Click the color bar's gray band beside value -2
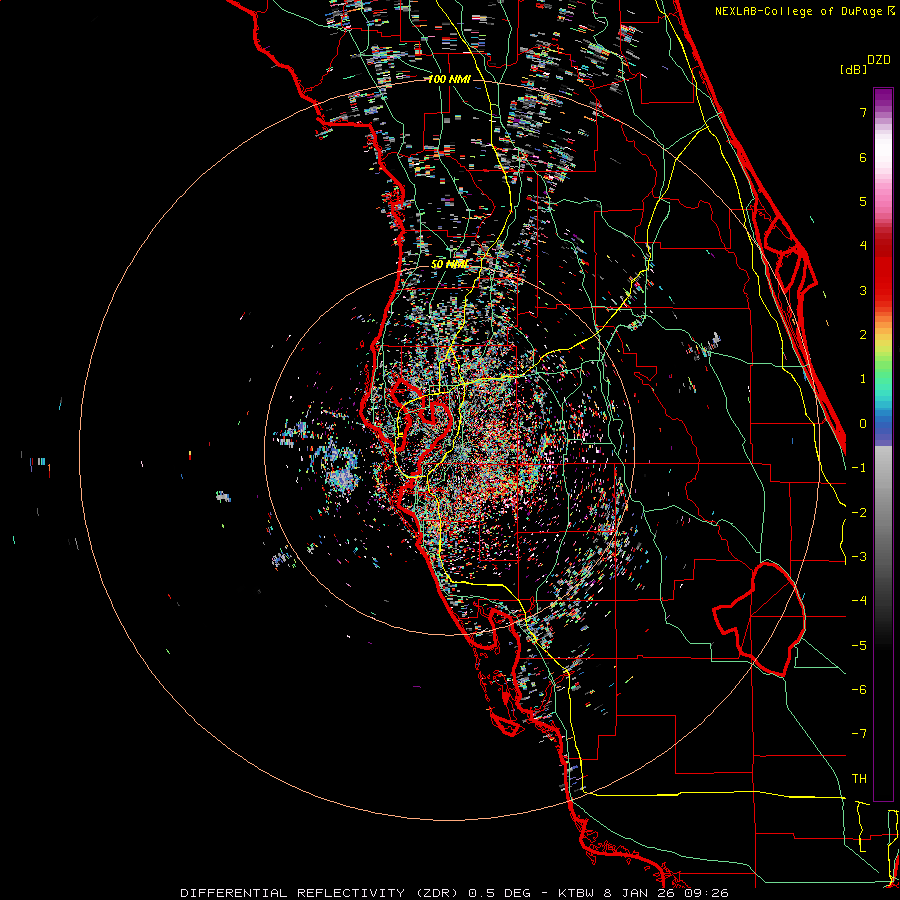Image resolution: width=900 pixels, height=900 pixels. pos(883,513)
